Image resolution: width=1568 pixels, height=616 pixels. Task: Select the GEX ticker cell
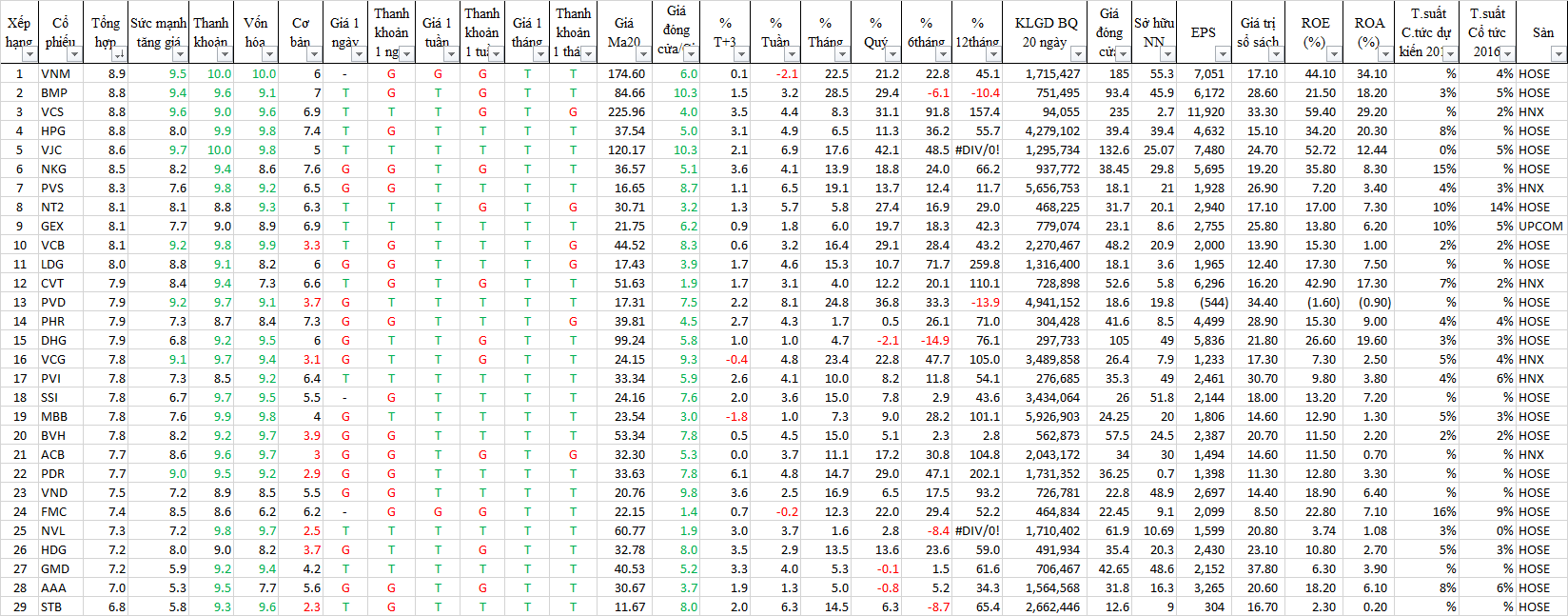62,226
